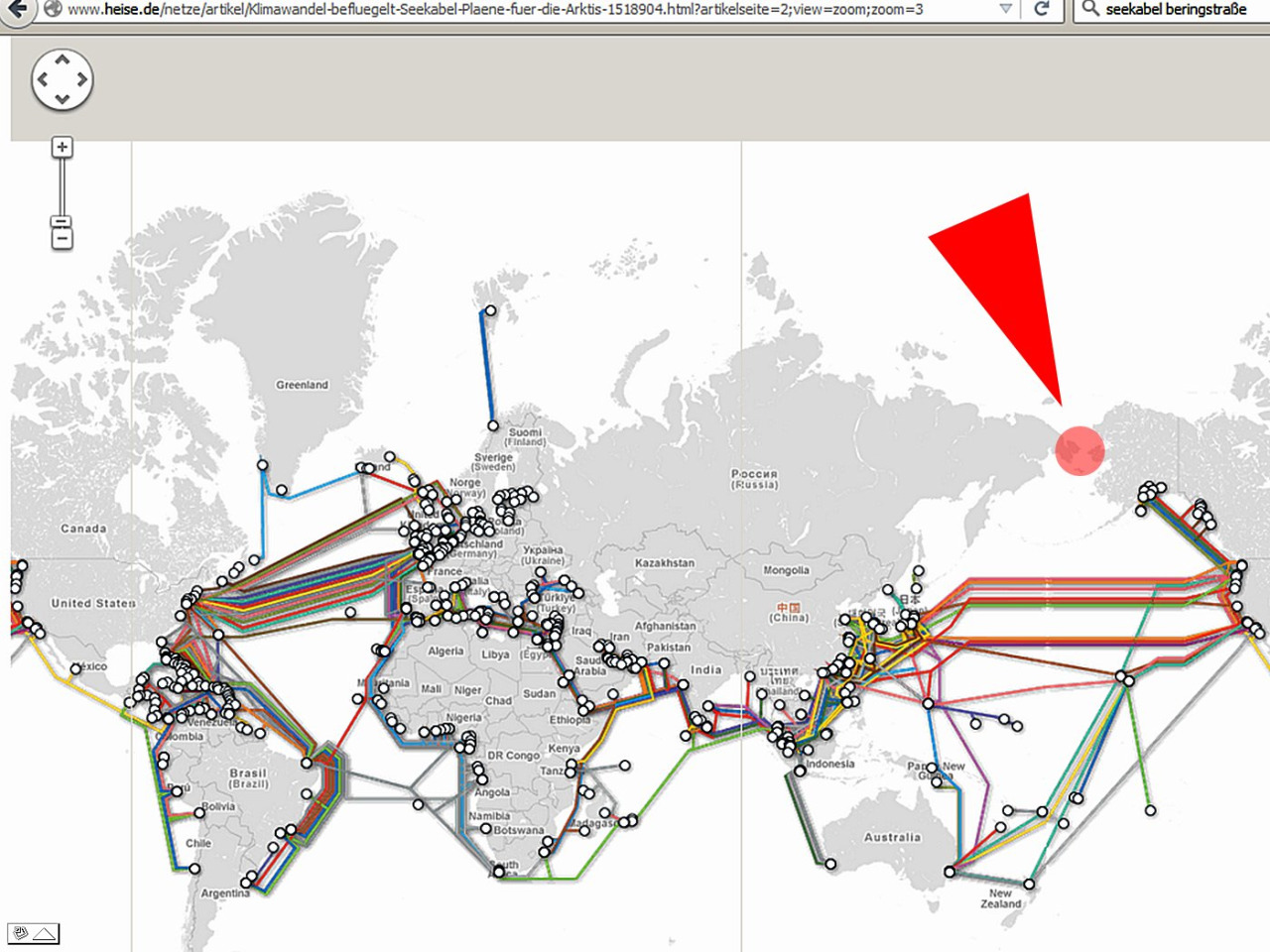Pan the map left using the pan control
This screenshot has width=1270, height=952.
pyautogui.click(x=44, y=79)
